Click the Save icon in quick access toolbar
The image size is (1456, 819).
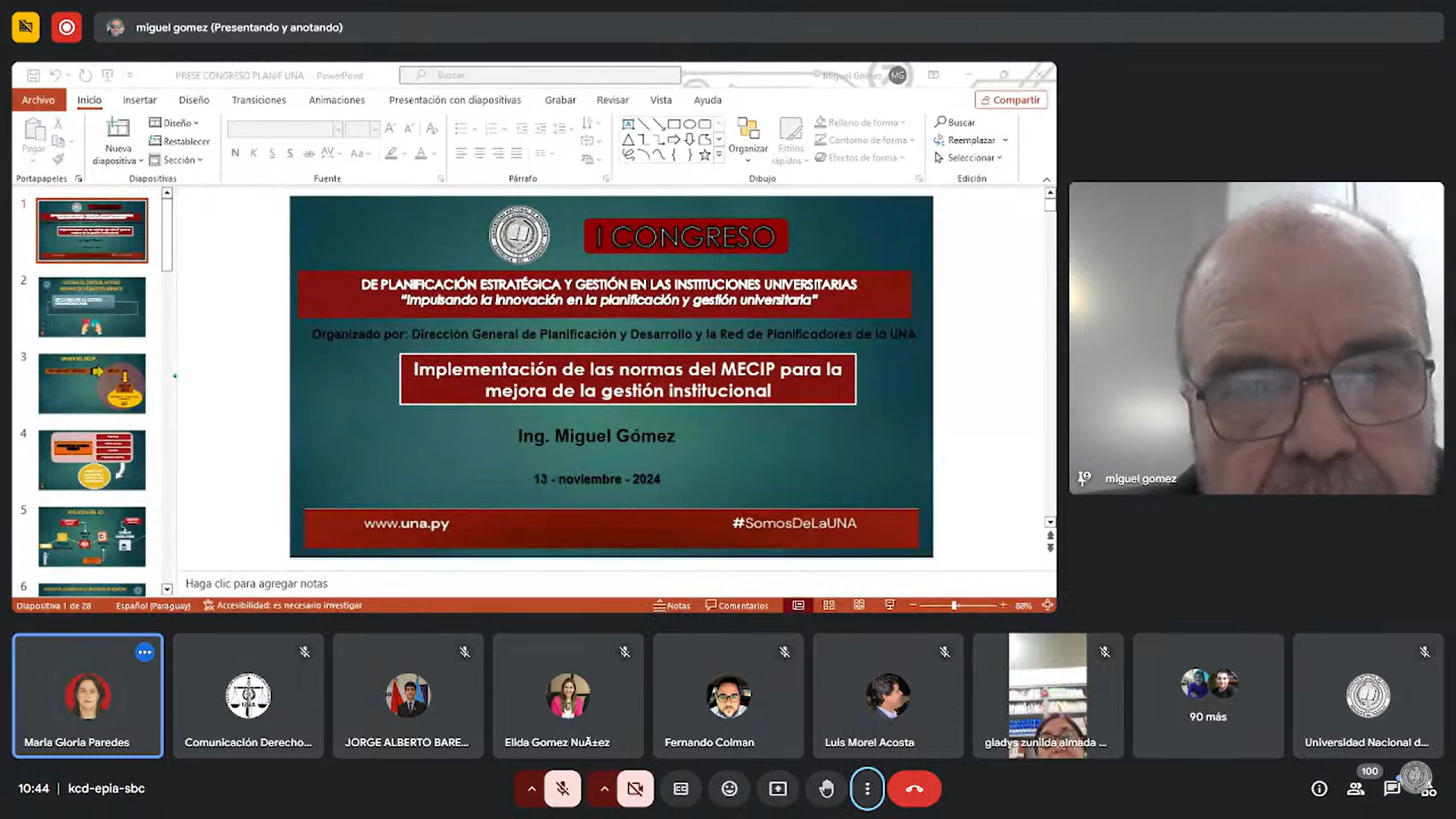[x=33, y=75]
